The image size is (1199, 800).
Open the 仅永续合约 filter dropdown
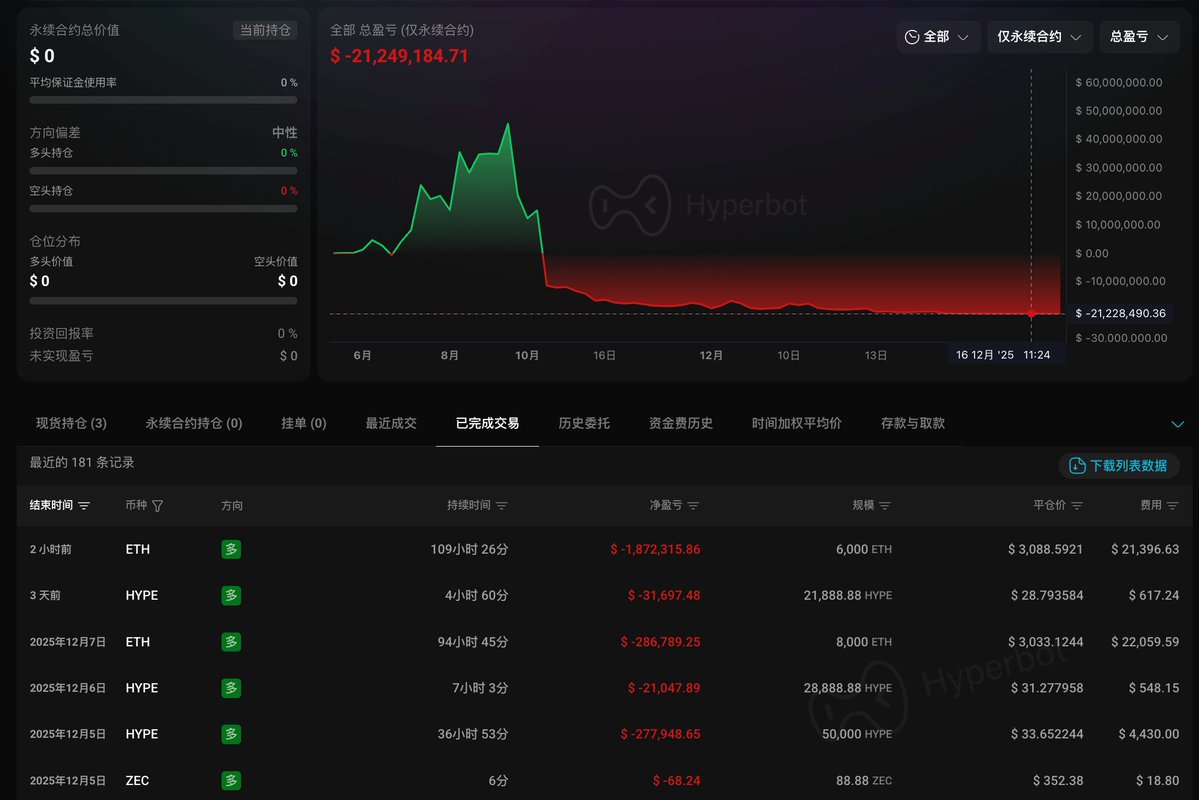click(x=1038, y=37)
